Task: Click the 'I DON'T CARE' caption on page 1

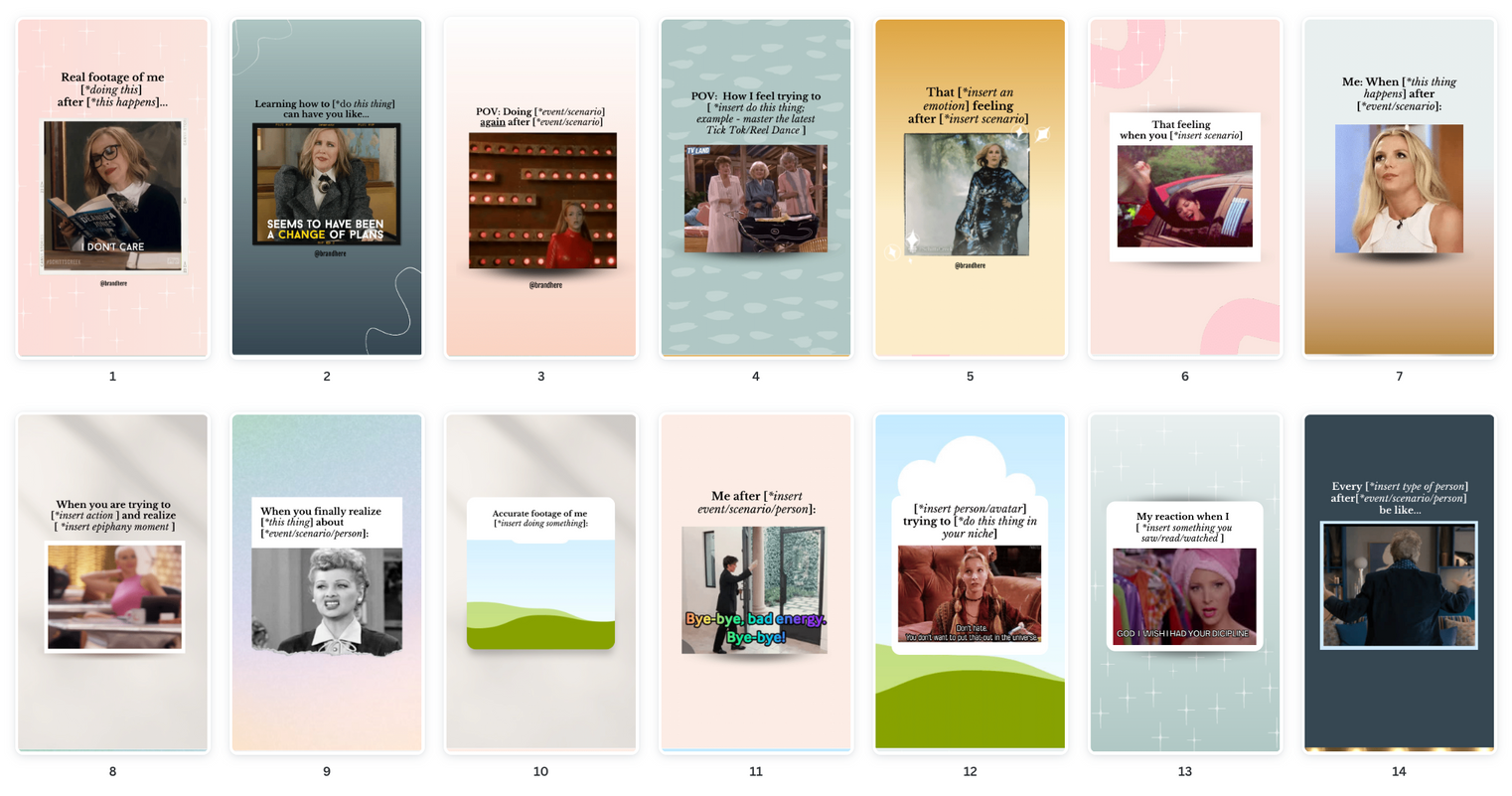Action: pos(114,246)
